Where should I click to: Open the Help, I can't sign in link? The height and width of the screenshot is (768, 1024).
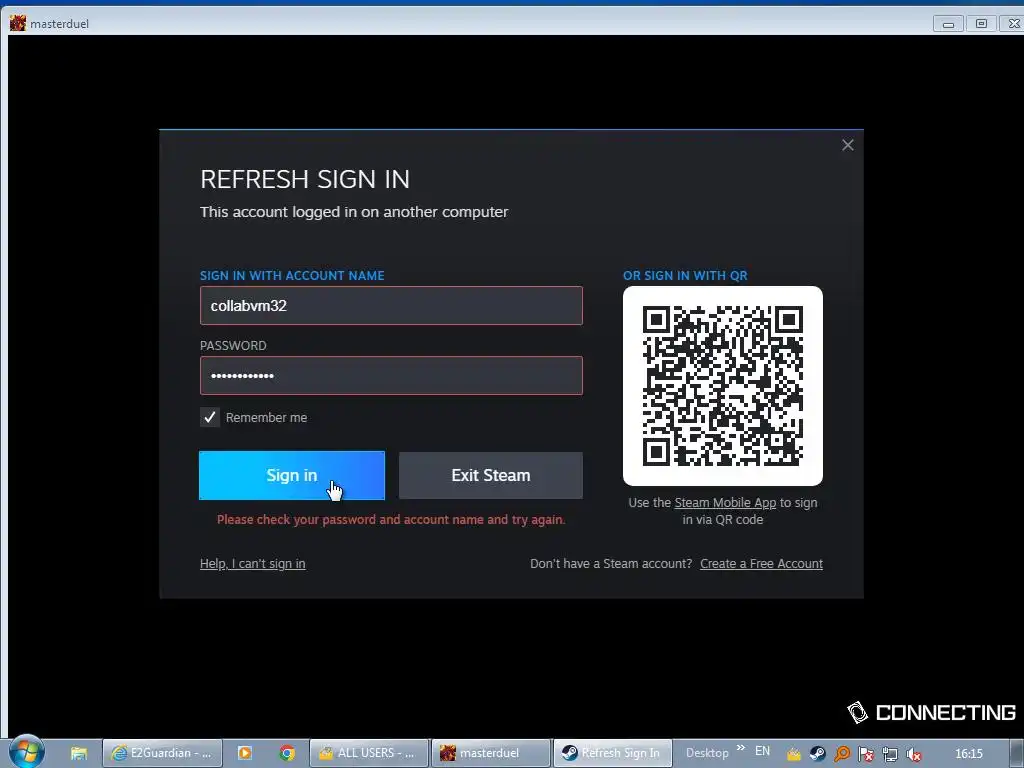(253, 564)
